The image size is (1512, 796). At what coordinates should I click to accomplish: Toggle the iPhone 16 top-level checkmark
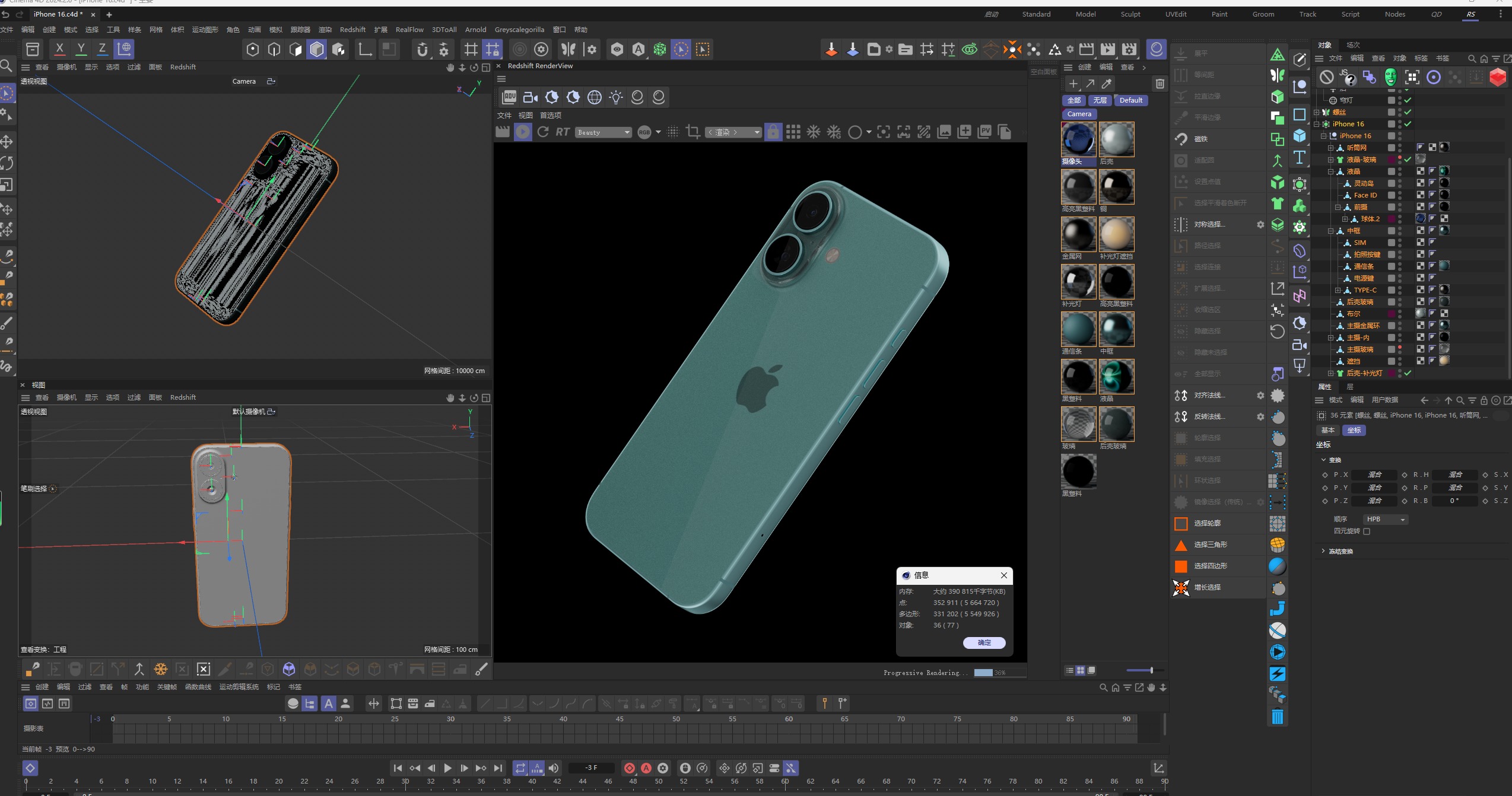1408,124
